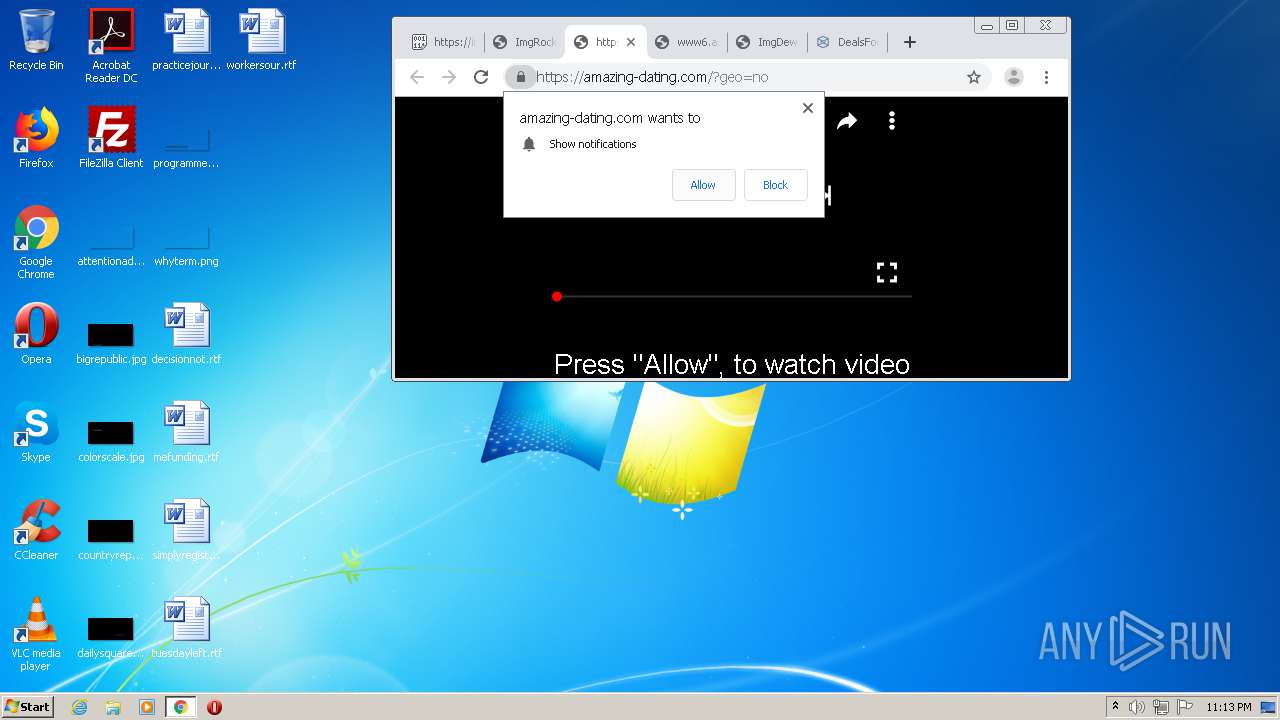1280x720 pixels.
Task: Click the 11:13 PM taskbar clock
Action: click(x=1229, y=707)
